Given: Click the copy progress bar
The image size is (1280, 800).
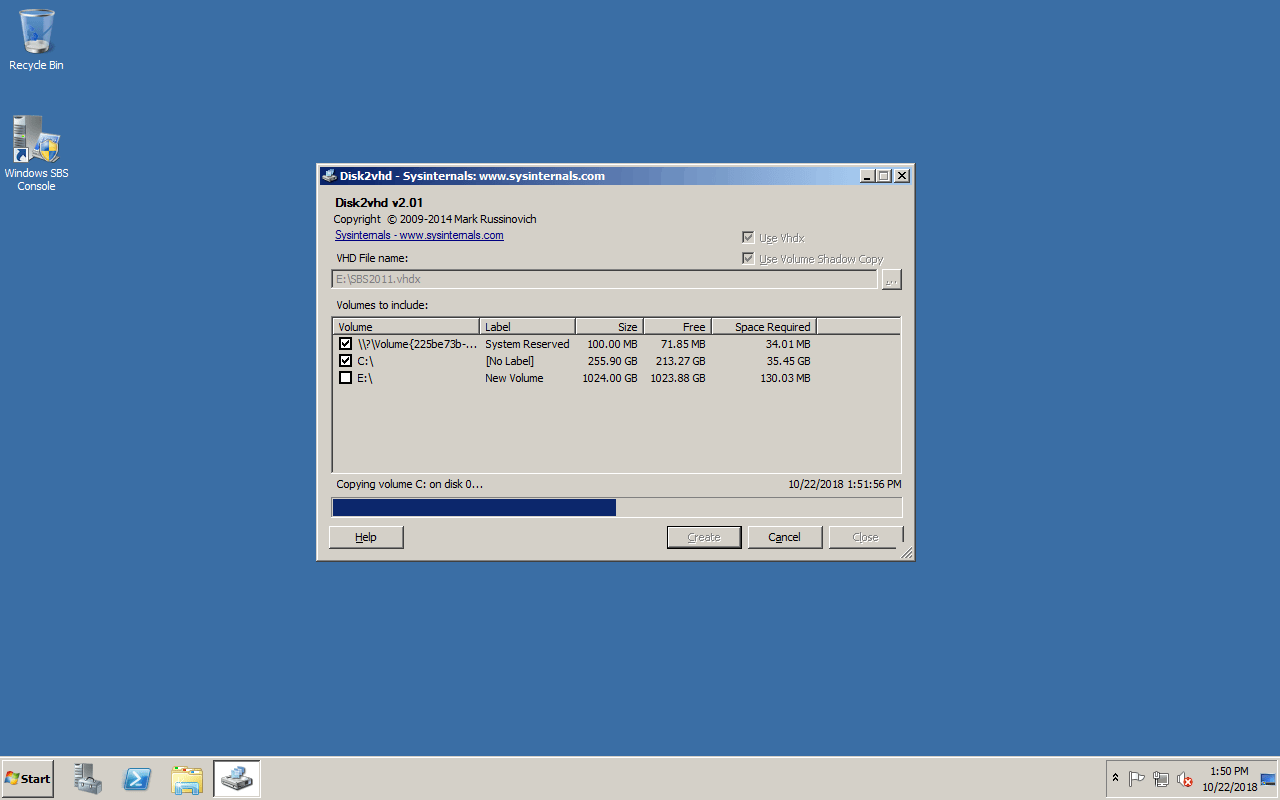Looking at the screenshot, I should click(616, 508).
